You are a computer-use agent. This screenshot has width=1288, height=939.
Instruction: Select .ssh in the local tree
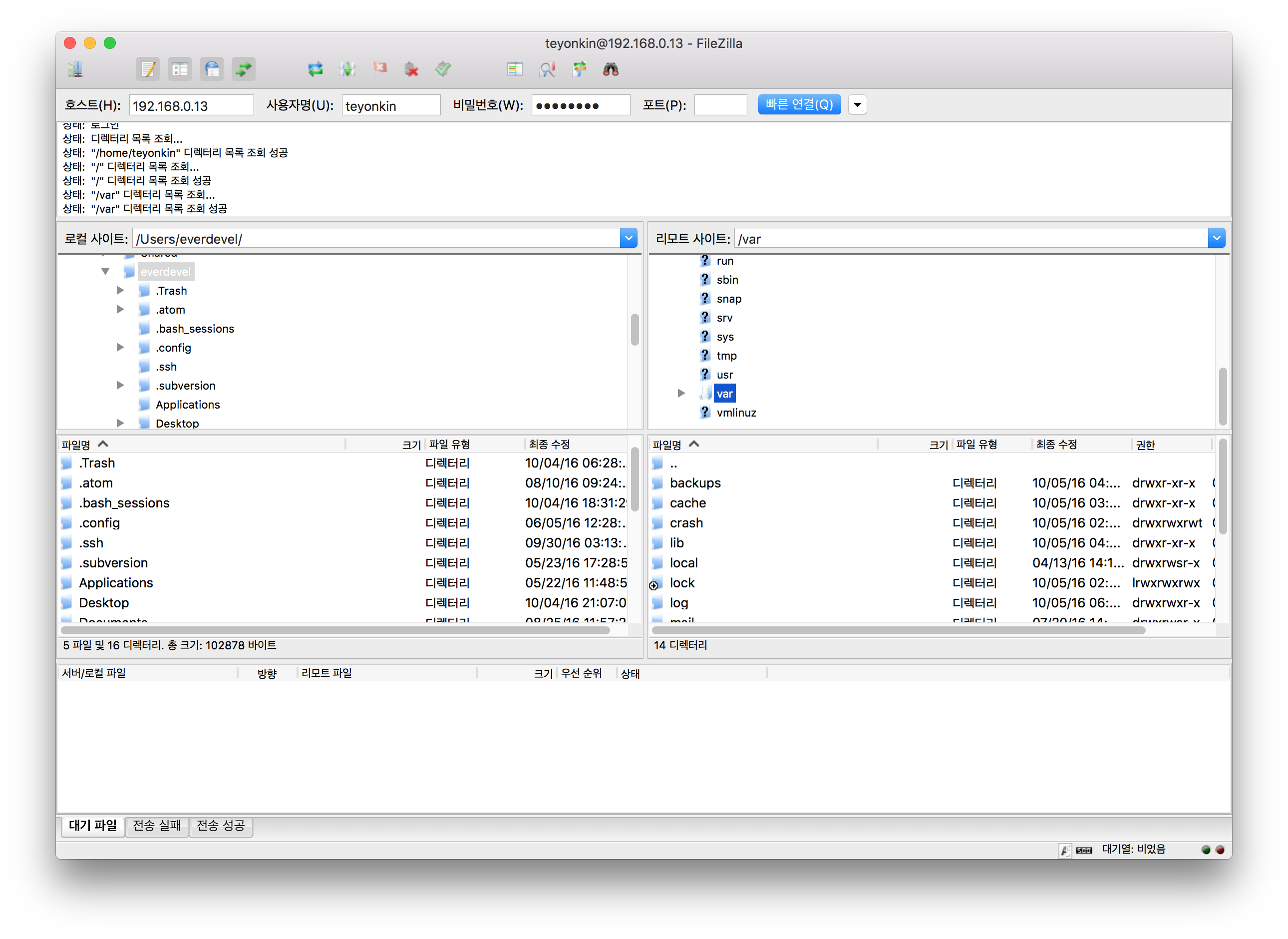click(166, 367)
